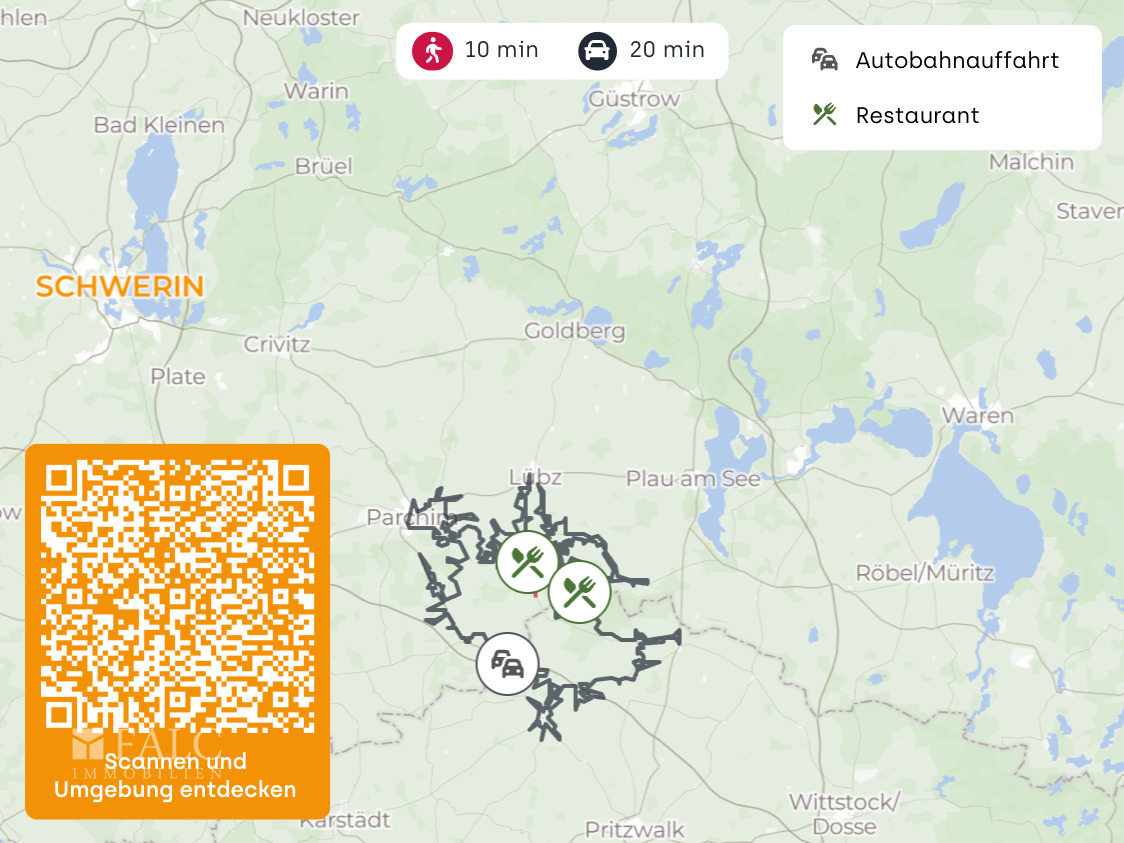
Task: Click the QR code image
Action: coord(178,596)
